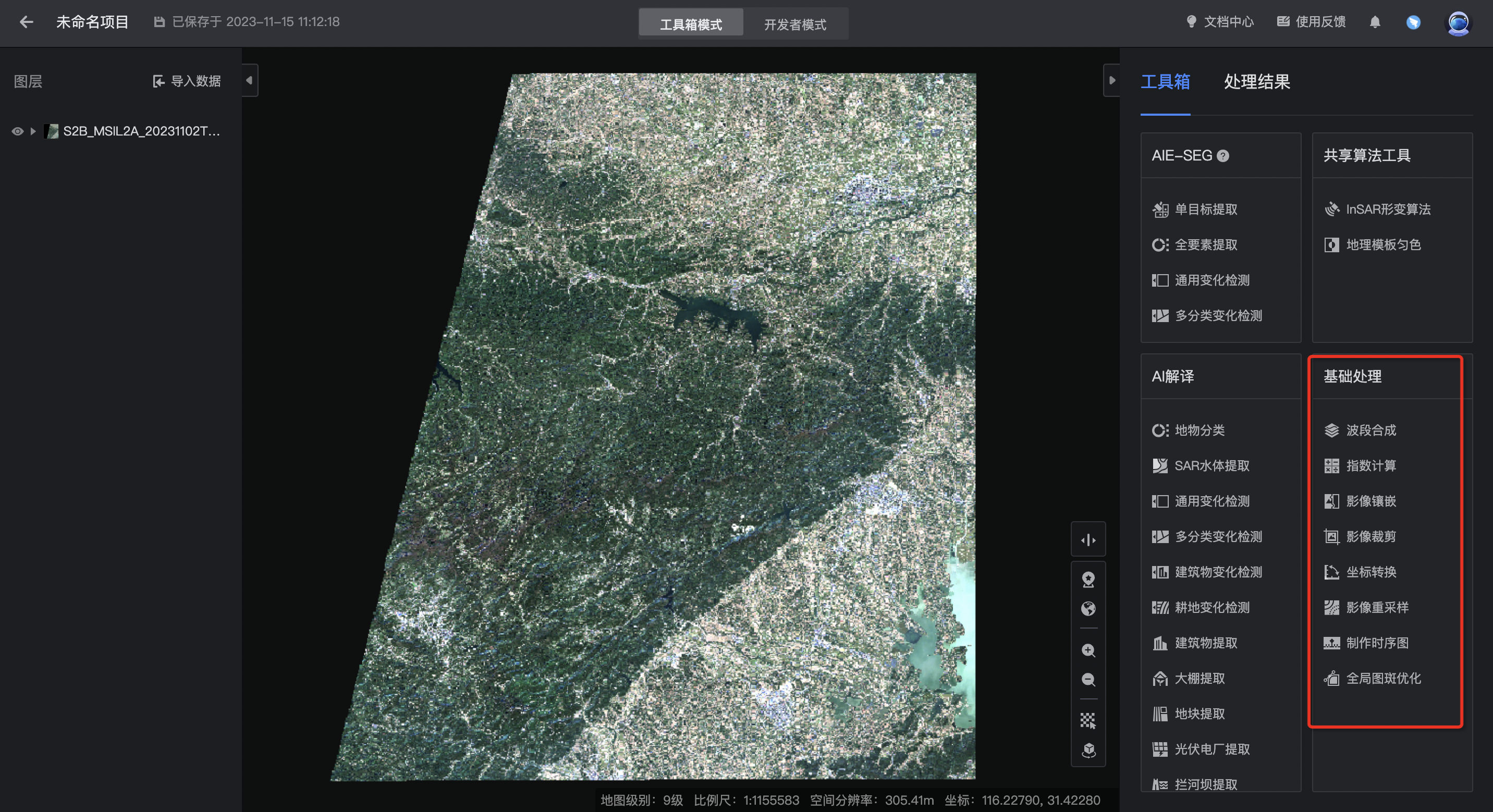Open 建筑物变化检测 tool
Screen dimensions: 1493x812
point(1207,572)
